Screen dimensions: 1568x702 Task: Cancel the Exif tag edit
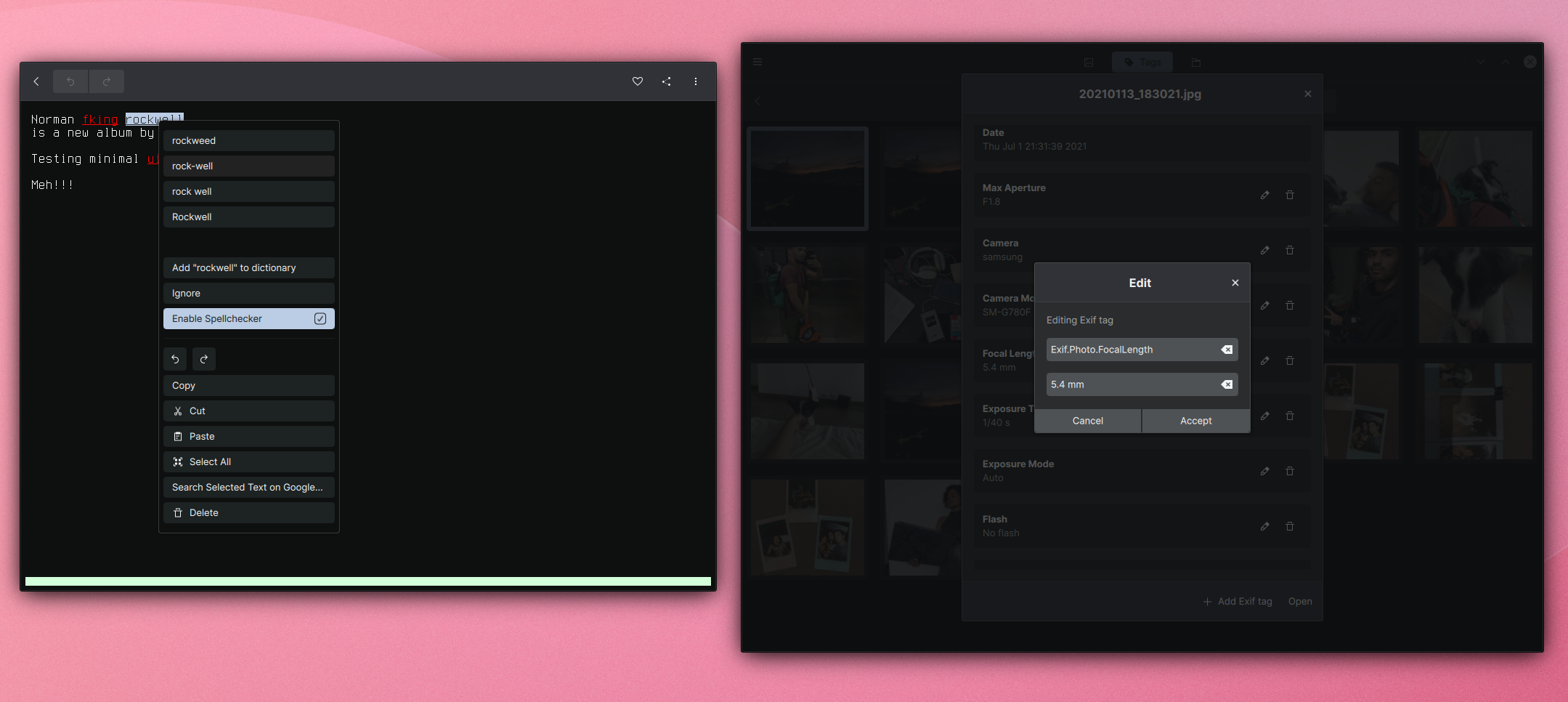1088,421
